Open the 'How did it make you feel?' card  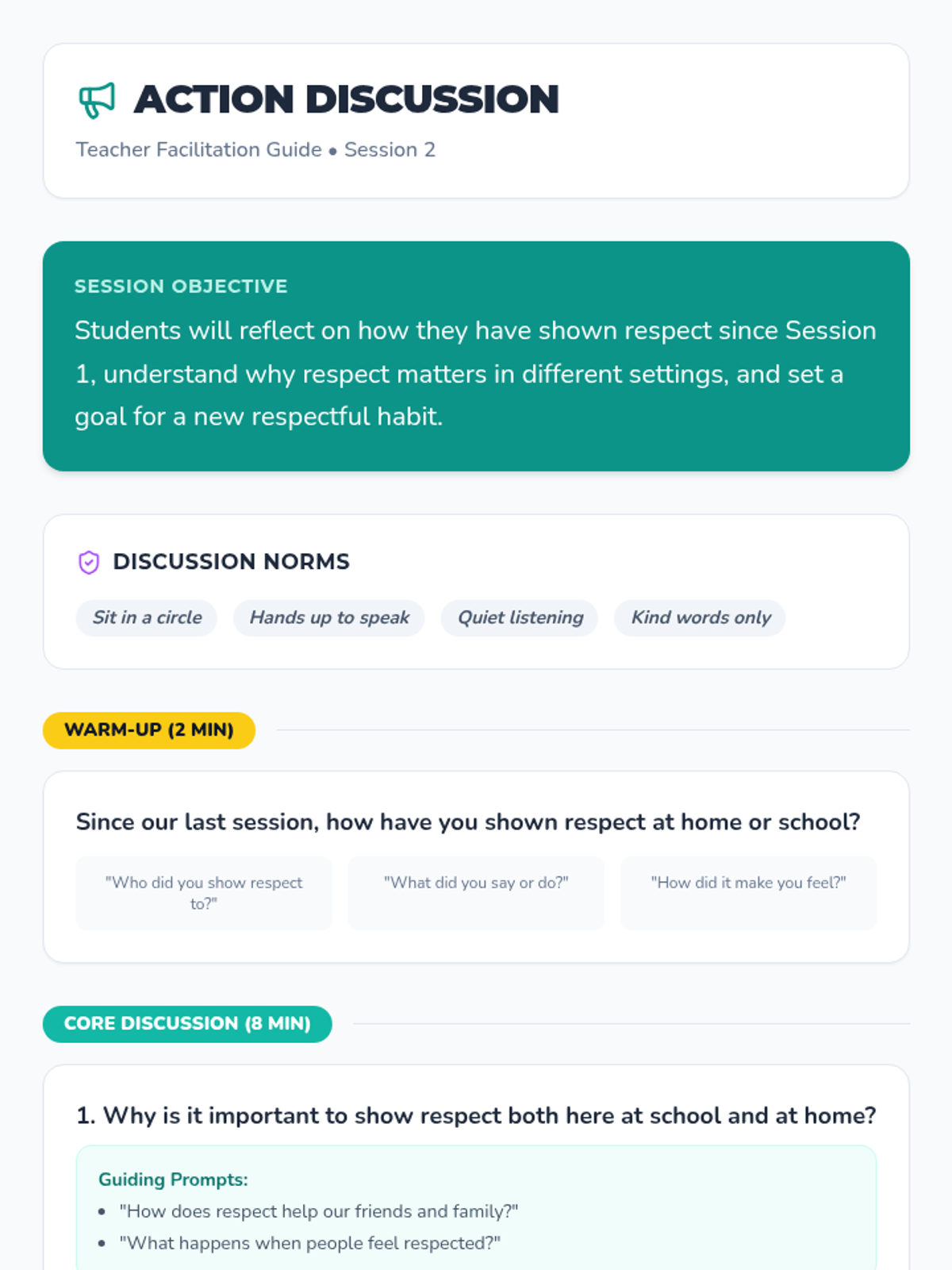pos(748,893)
